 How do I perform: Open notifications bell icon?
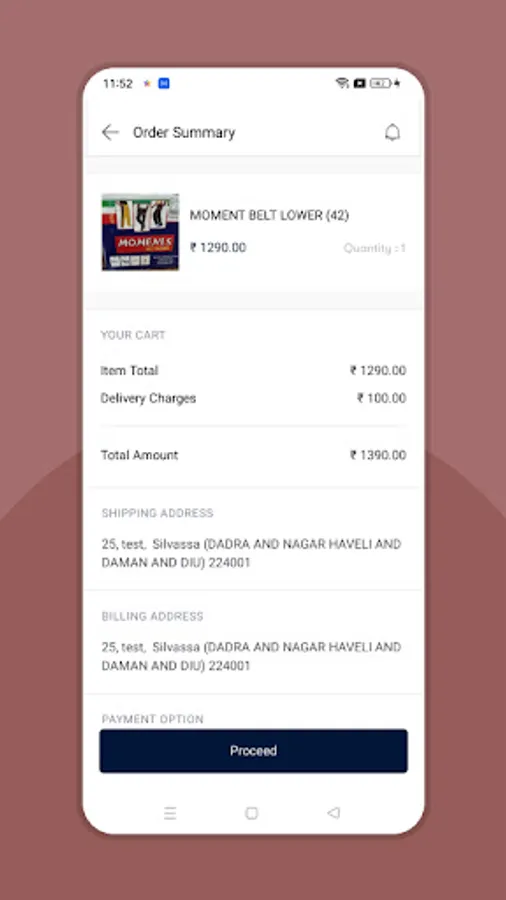click(392, 133)
